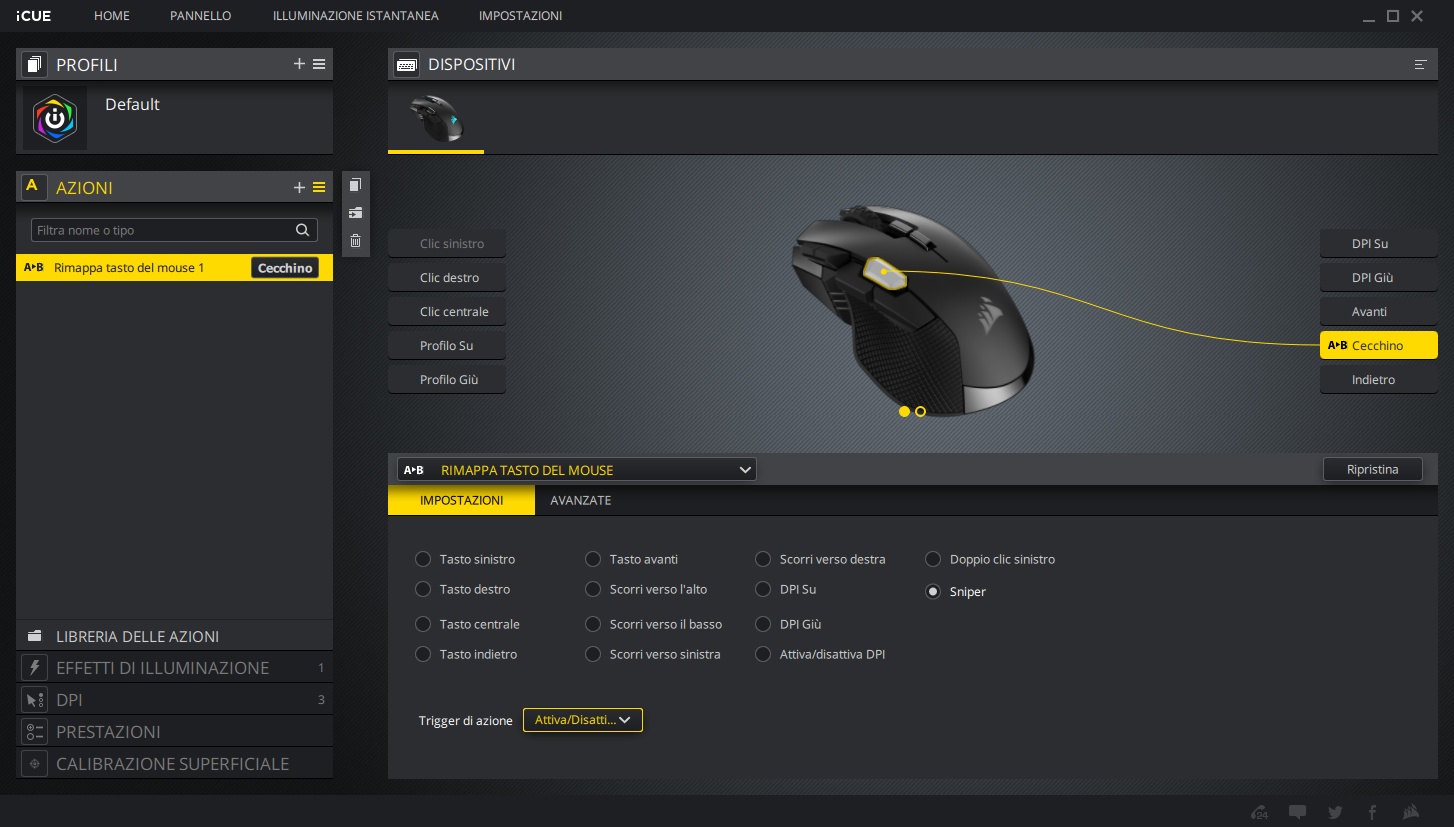Save action to library using the folder arrow icon

point(355,213)
